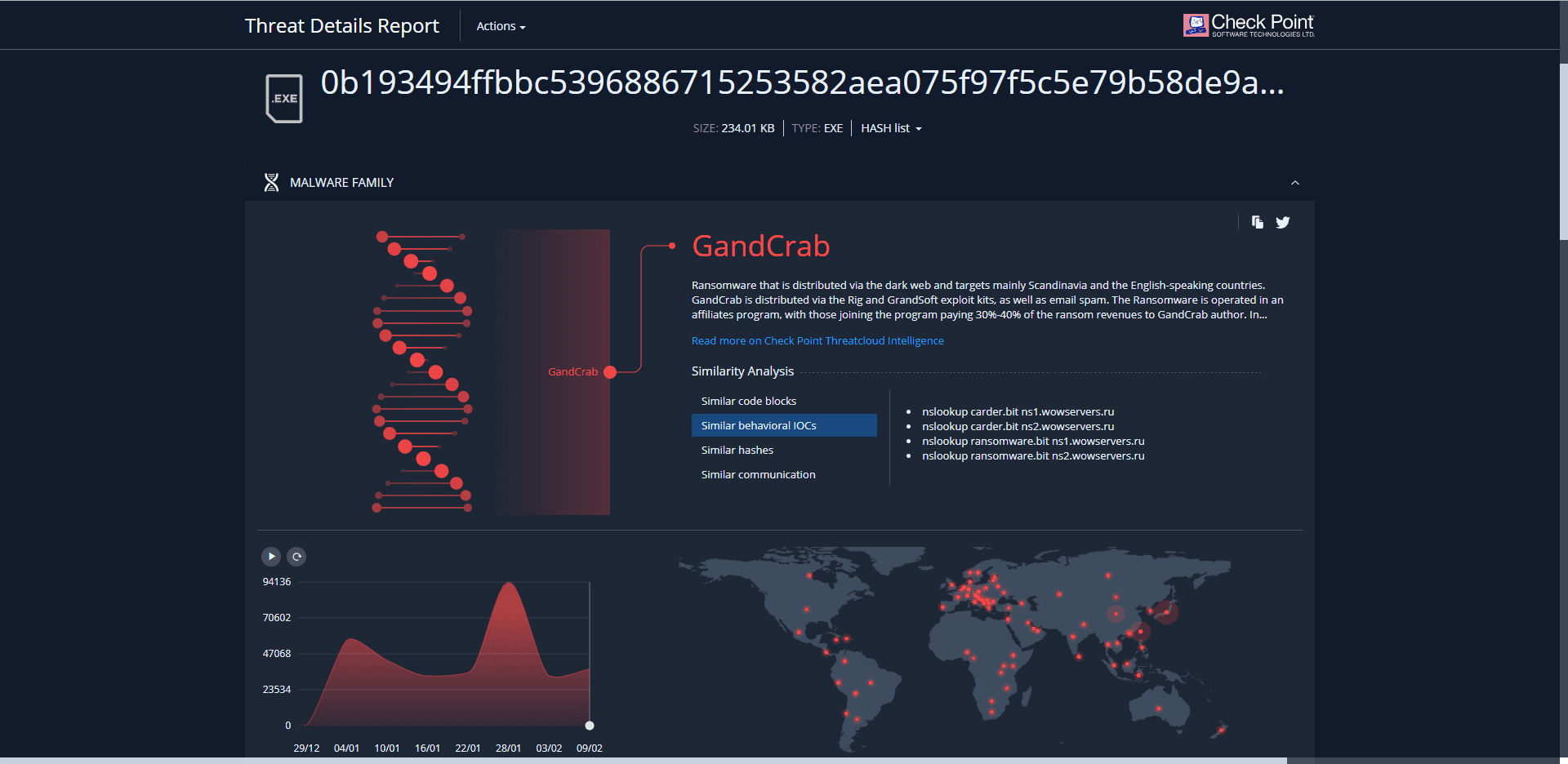
Task: Click the Threat Details Report title
Action: pyautogui.click(x=341, y=26)
